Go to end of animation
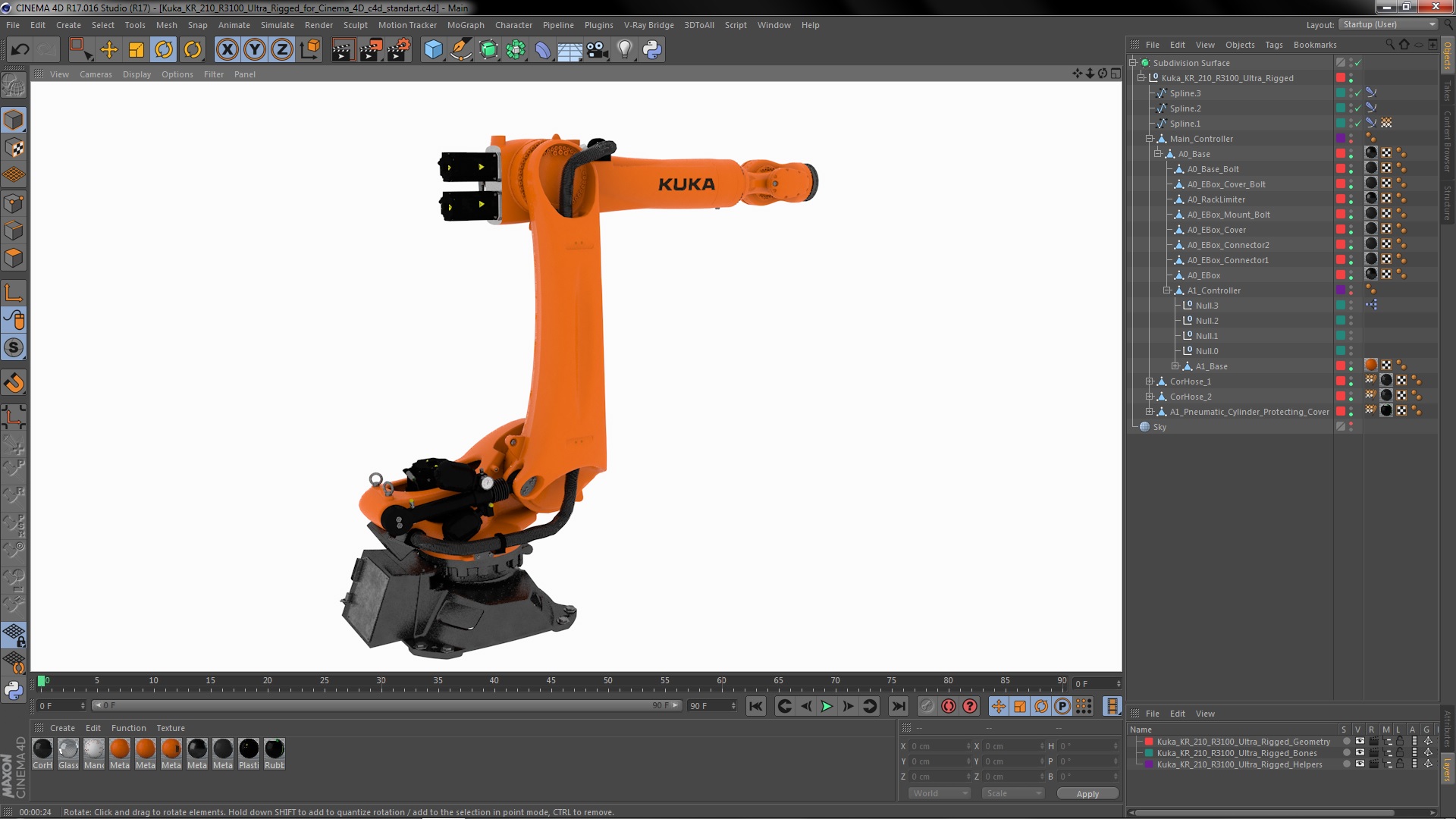The width and height of the screenshot is (1456, 819). click(899, 707)
